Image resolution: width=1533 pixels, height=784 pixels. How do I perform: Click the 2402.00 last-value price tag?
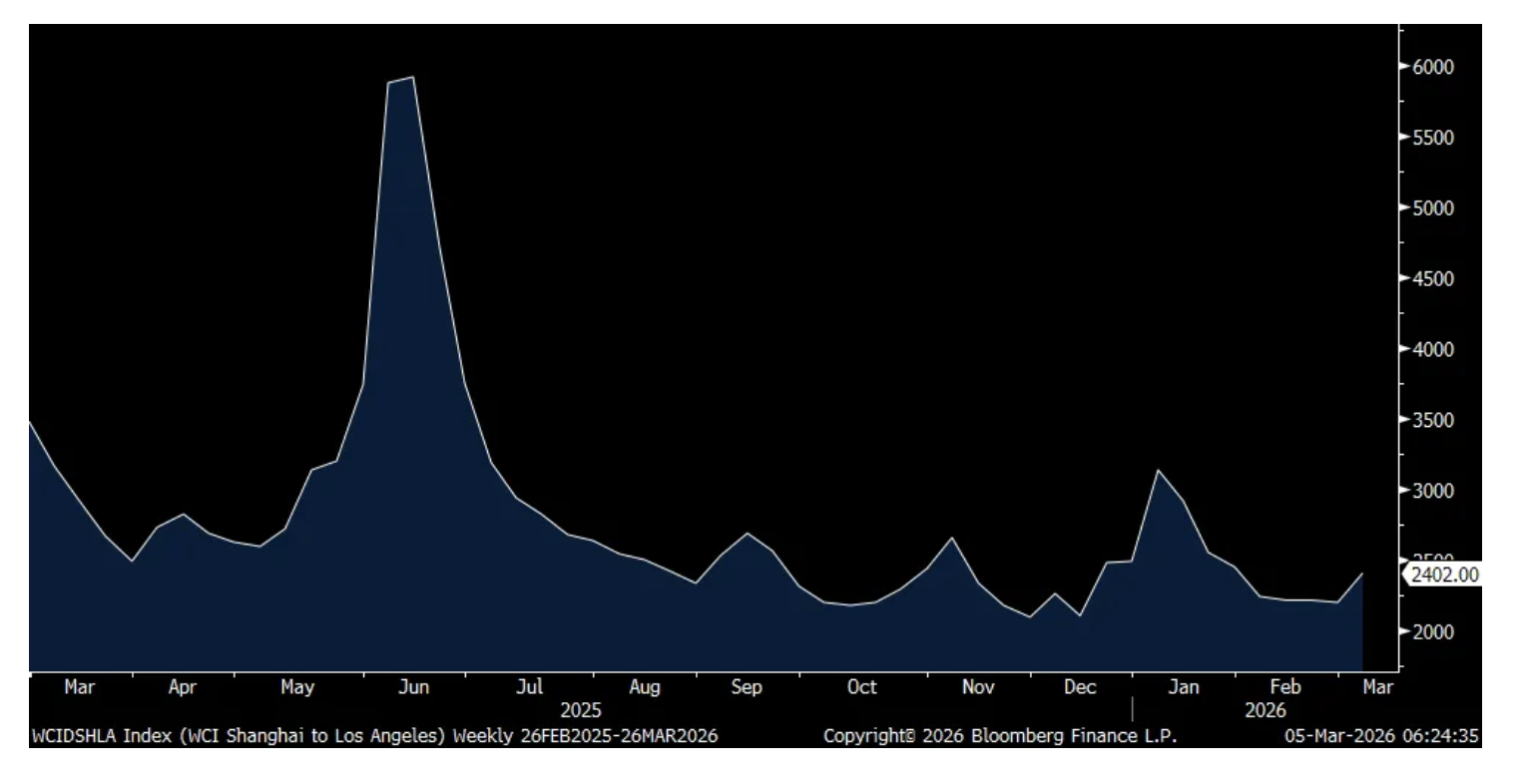pos(1444,575)
